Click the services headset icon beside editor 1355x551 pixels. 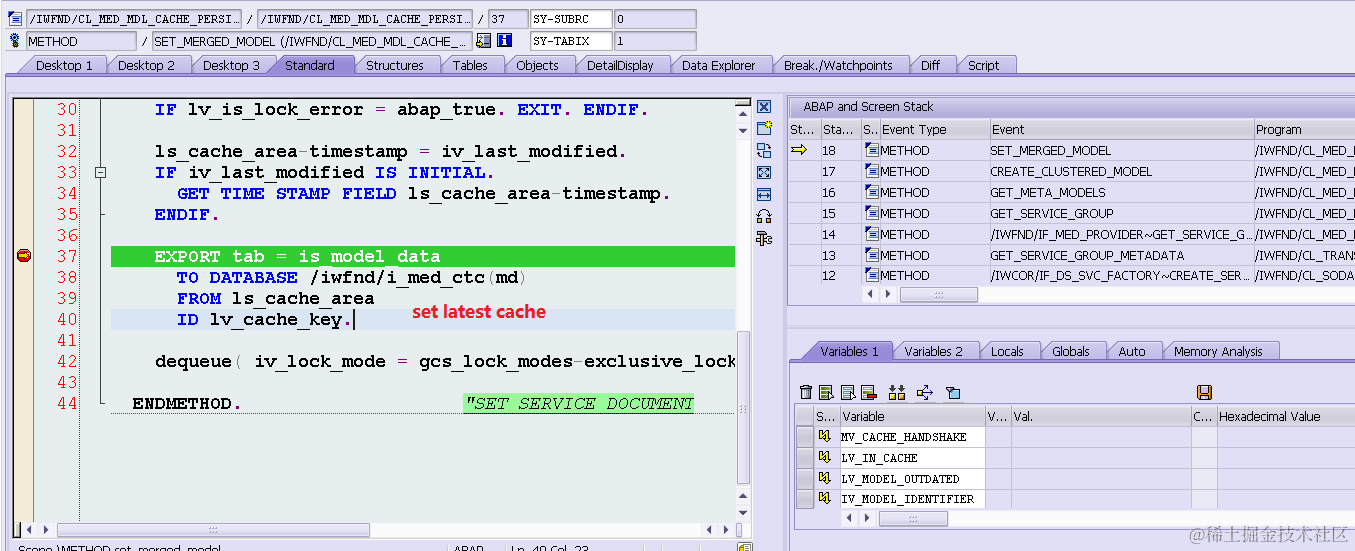pyautogui.click(x=764, y=216)
